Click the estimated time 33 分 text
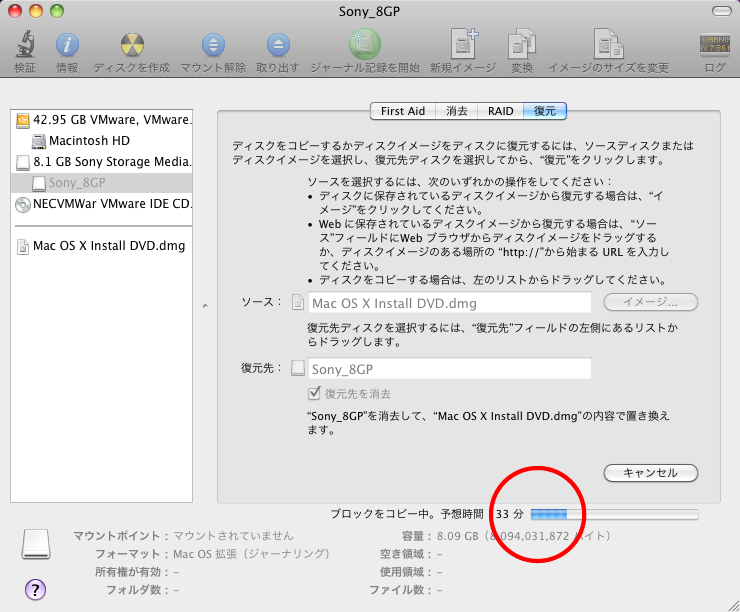Screen dimensions: 740x612 (x=510, y=514)
